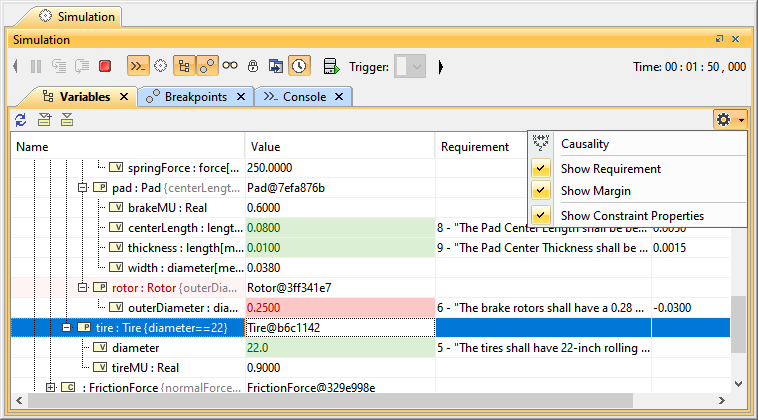This screenshot has height=420, width=758.
Task: Switch to the Console tab
Action: [x=297, y=97]
